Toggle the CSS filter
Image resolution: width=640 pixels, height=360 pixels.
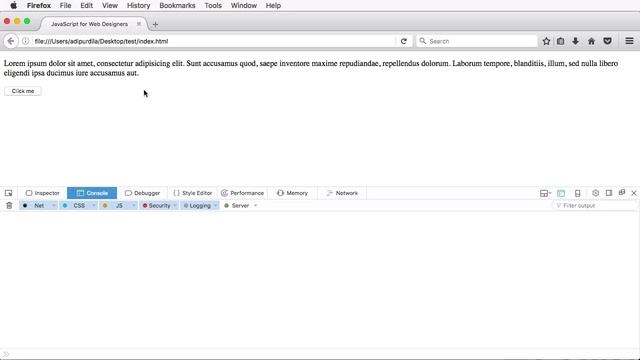point(75,206)
